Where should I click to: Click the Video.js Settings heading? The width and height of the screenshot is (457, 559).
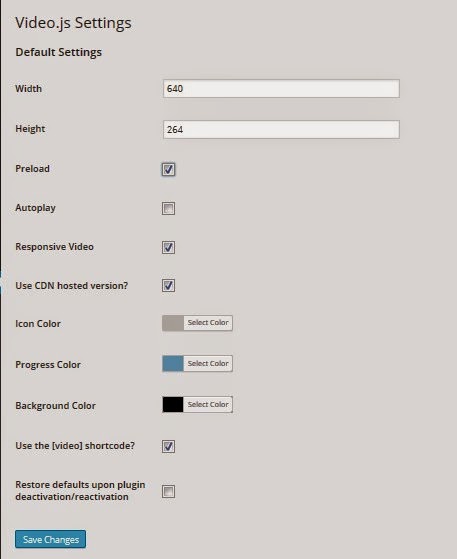point(73,23)
